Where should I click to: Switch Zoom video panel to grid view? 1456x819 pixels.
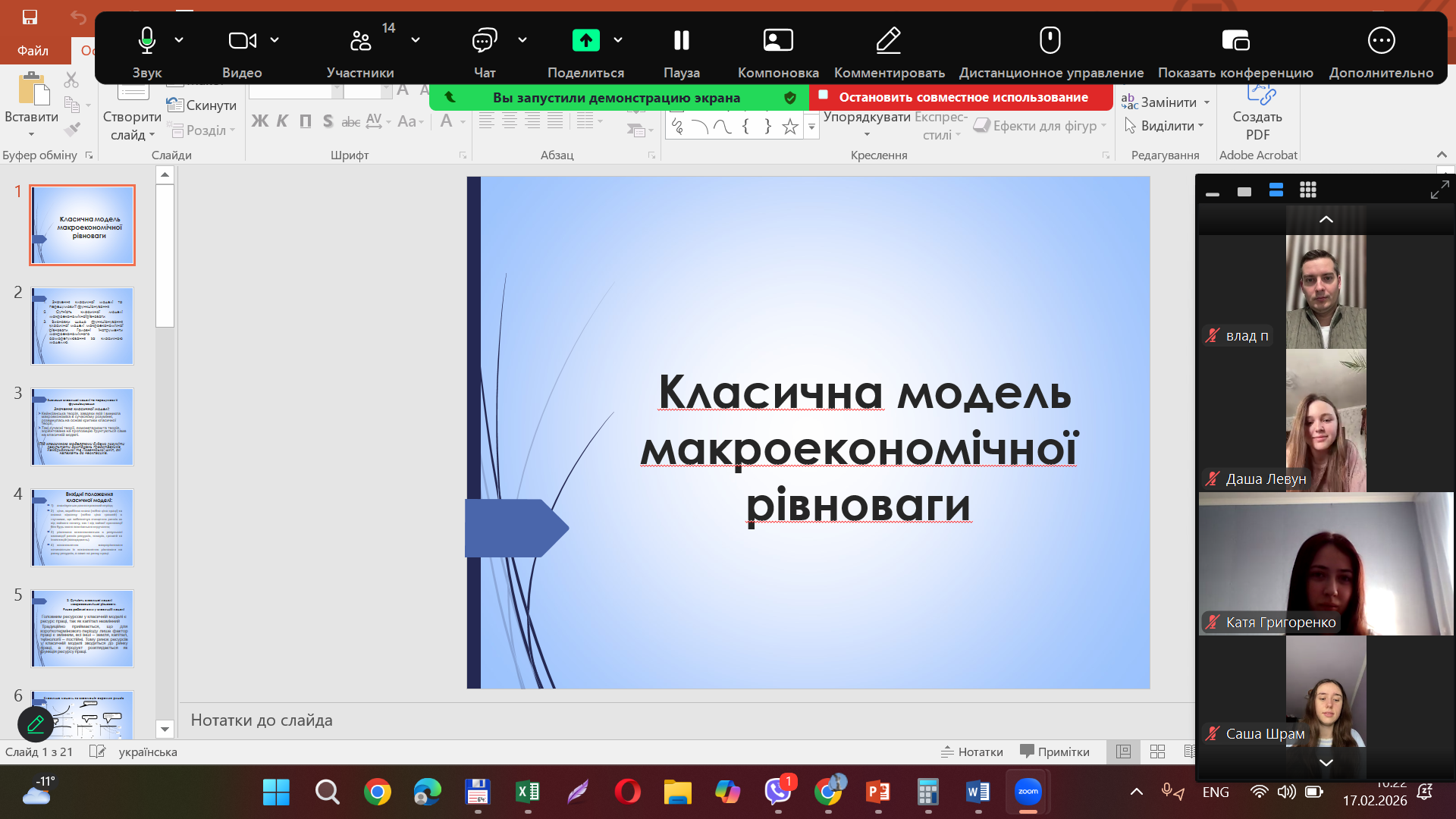tap(1307, 190)
